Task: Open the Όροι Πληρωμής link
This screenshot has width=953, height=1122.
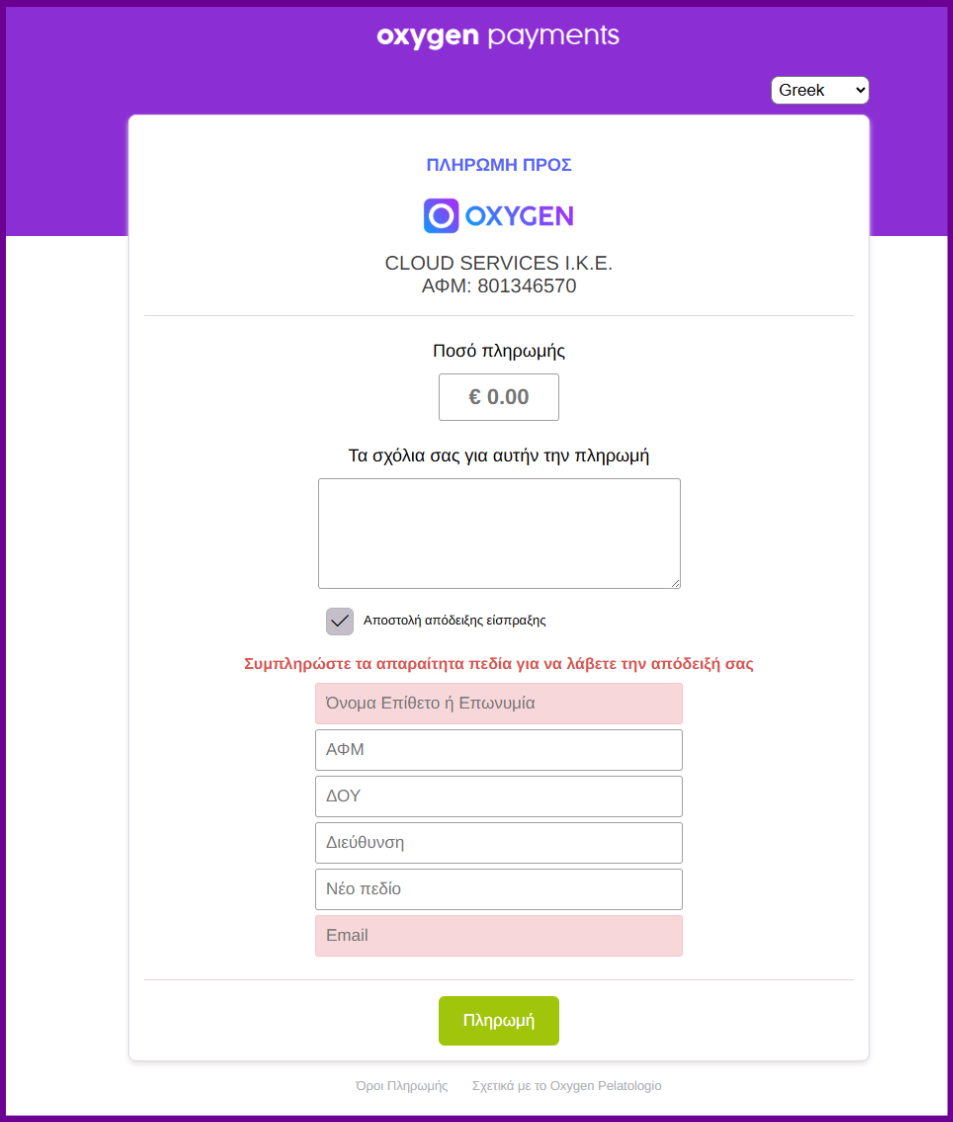Action: (x=401, y=1086)
